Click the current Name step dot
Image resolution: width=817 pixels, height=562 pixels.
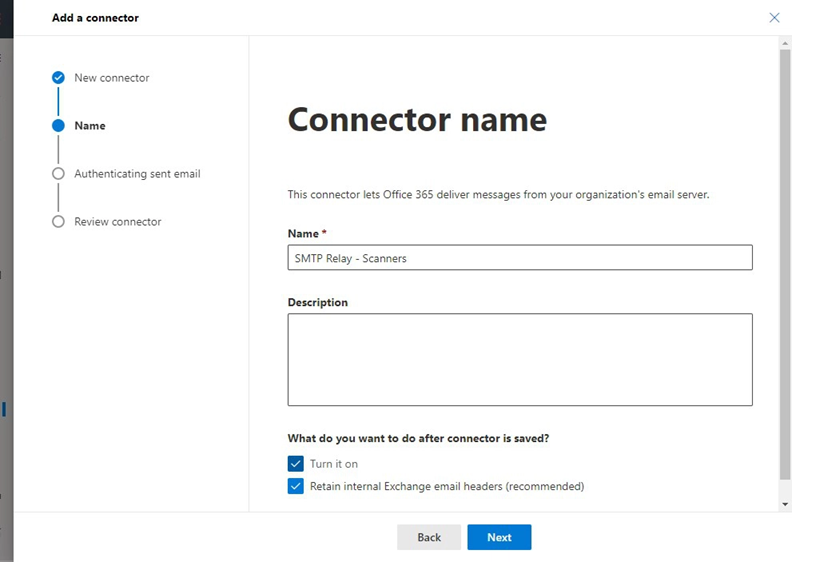58,126
